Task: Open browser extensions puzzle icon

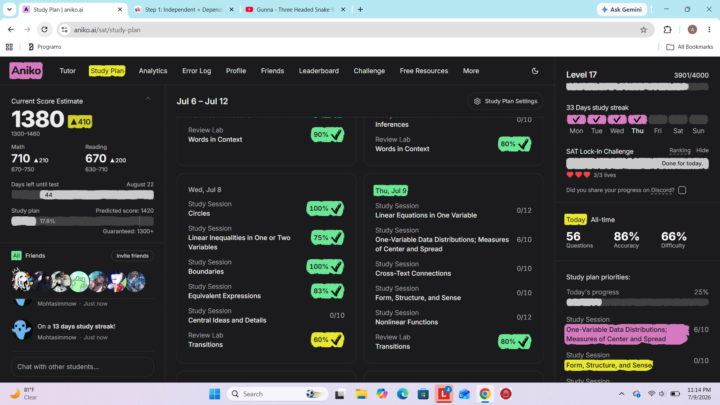Action: [x=668, y=30]
